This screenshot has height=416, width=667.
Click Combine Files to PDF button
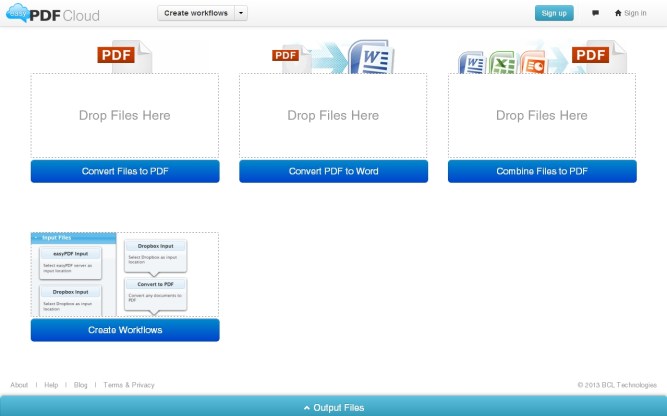tap(542, 171)
